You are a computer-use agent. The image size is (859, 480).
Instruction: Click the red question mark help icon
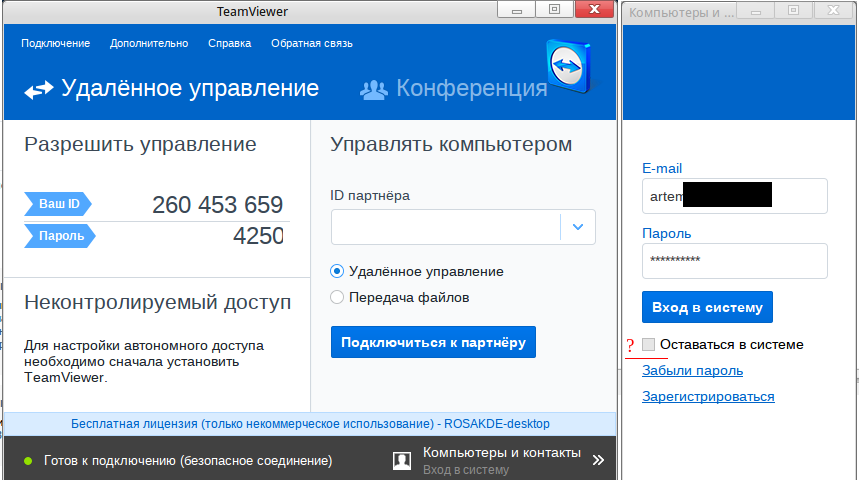coord(630,345)
